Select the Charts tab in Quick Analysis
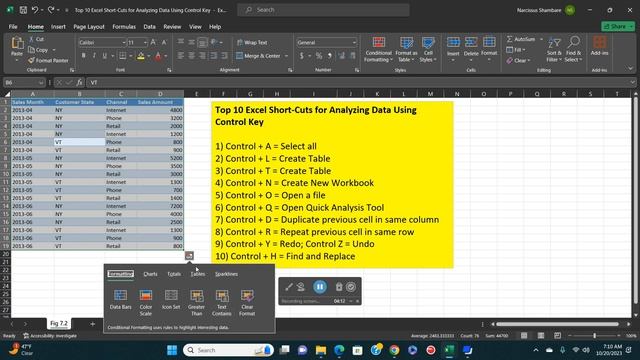Image resolution: width=640 pixels, height=360 pixels. coord(150,274)
